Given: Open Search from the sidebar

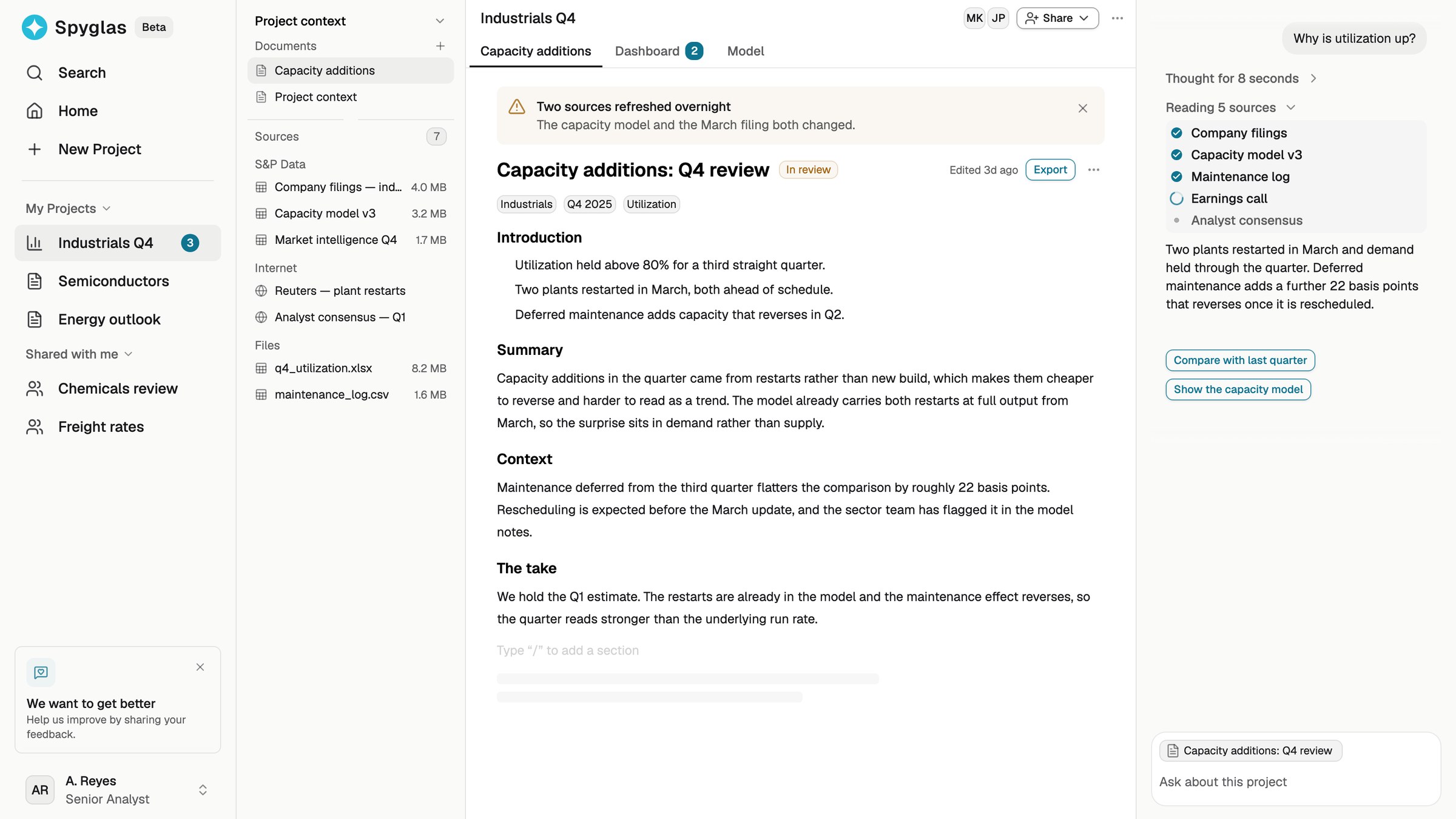Looking at the screenshot, I should click(x=118, y=73).
